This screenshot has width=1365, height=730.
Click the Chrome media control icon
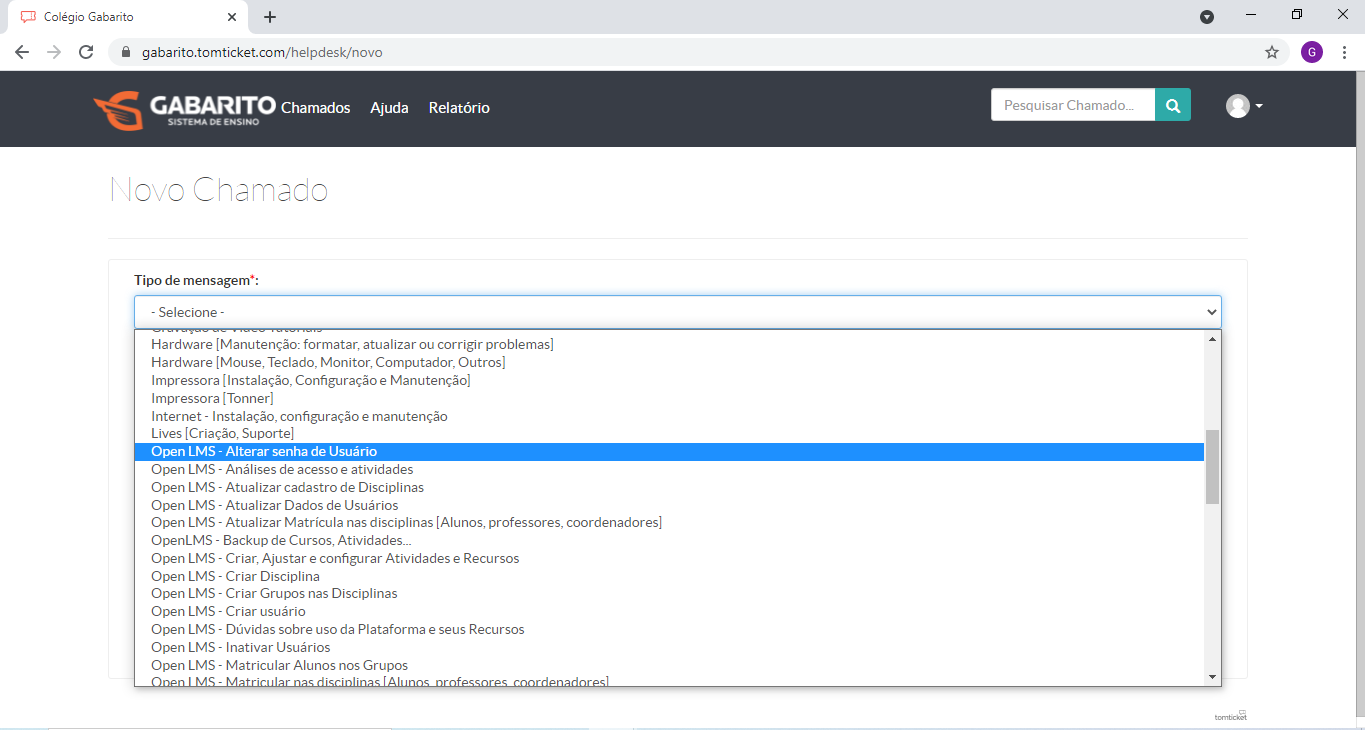(x=1207, y=16)
